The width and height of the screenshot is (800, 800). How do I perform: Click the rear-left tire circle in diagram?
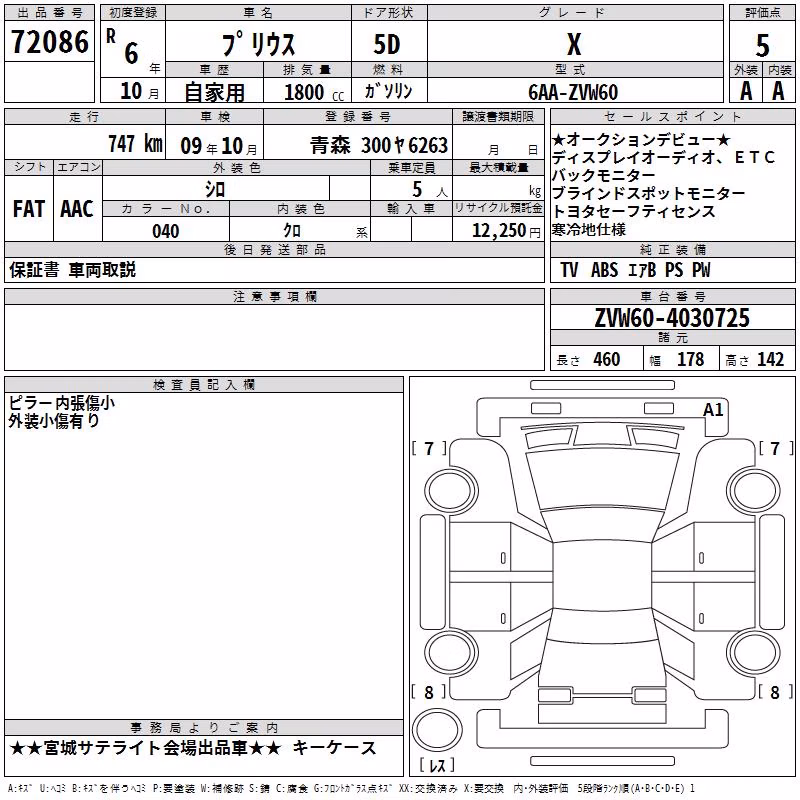[x=450, y=653]
